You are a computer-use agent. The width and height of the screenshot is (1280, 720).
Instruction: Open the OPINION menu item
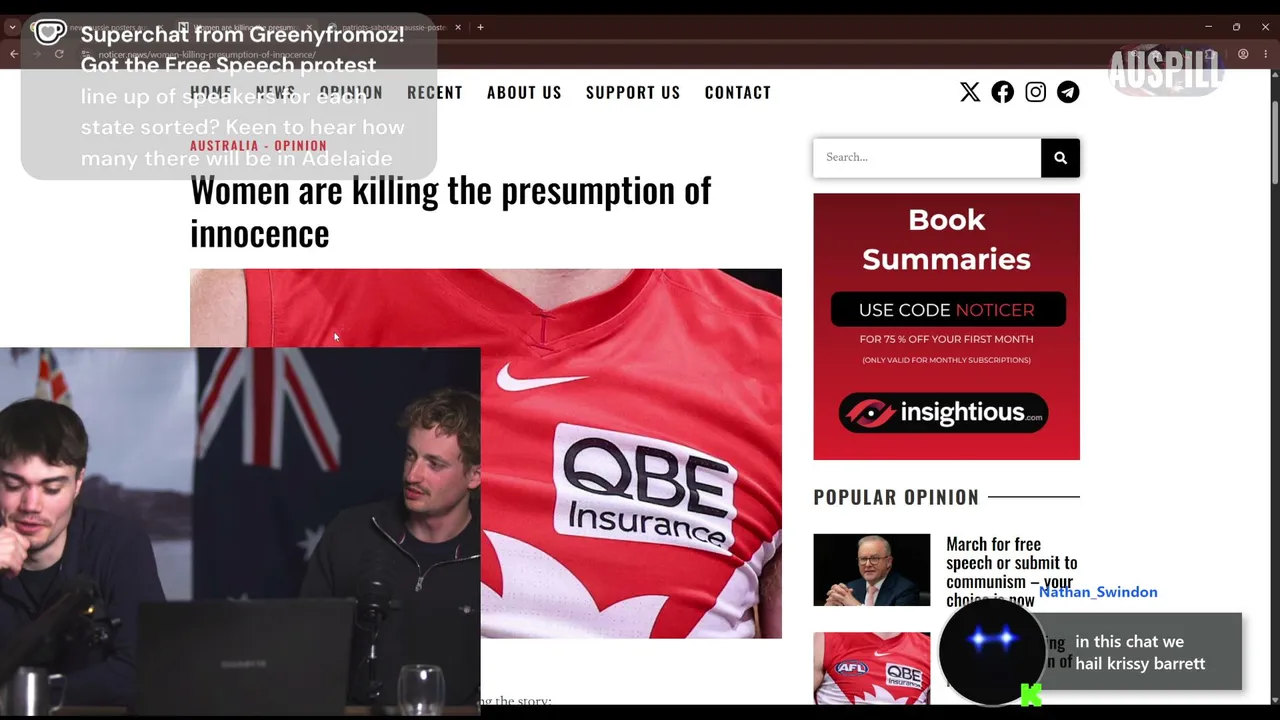(351, 92)
